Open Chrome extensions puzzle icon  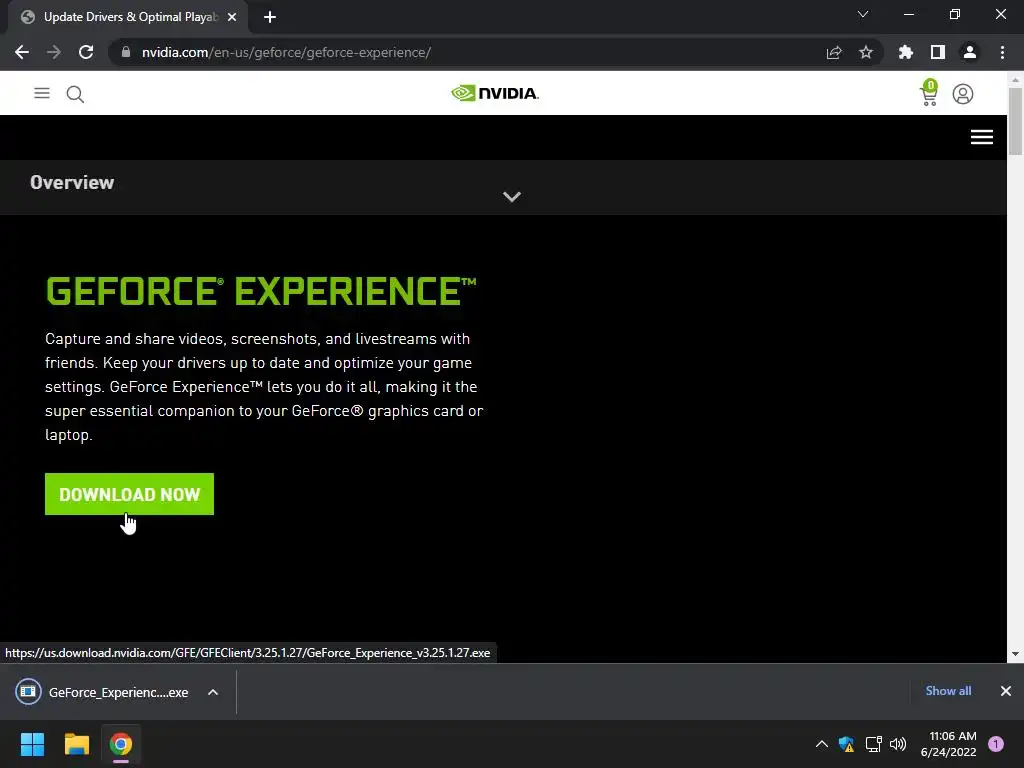click(x=906, y=52)
